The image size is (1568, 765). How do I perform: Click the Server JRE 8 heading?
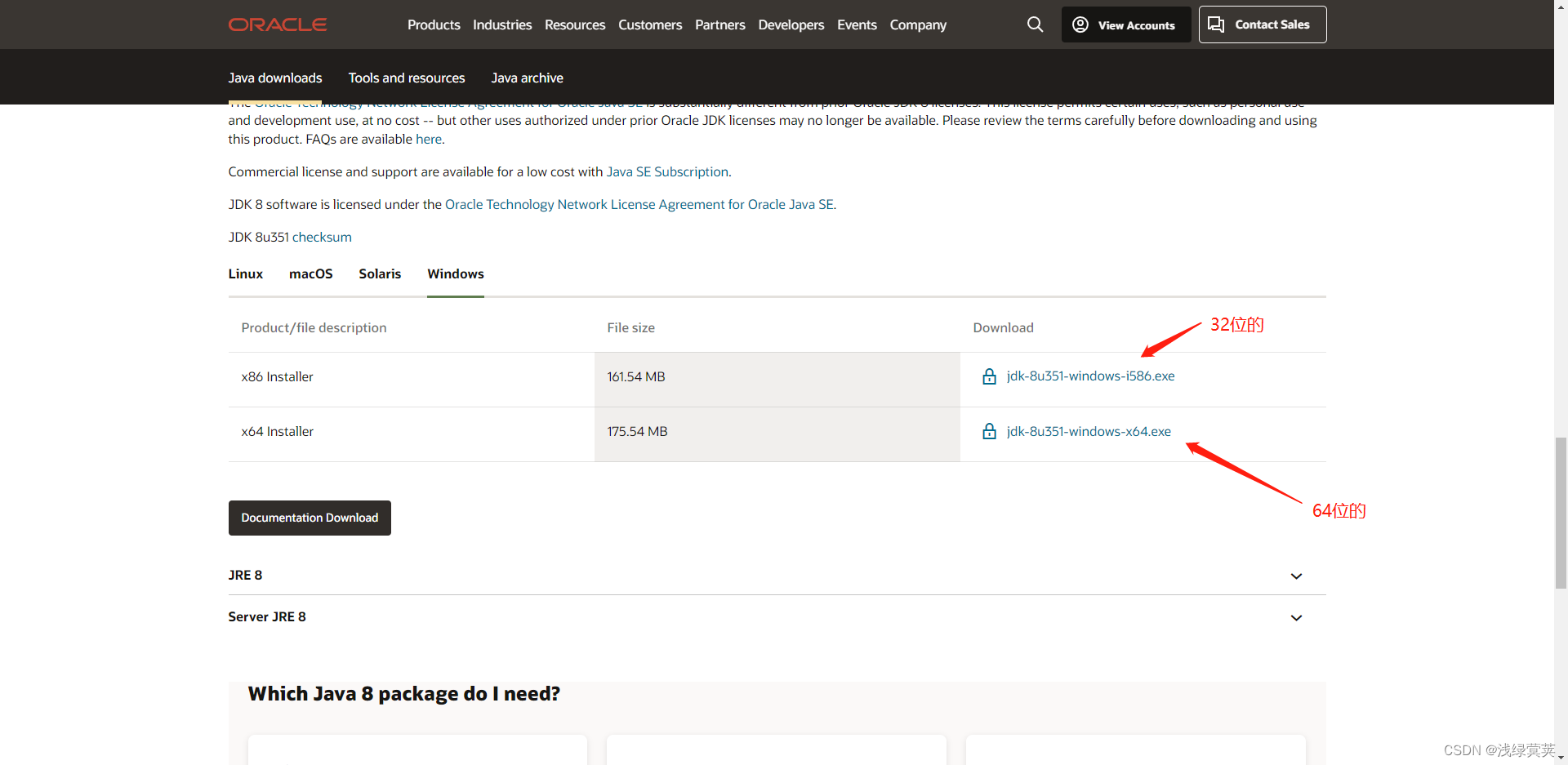[x=267, y=616]
